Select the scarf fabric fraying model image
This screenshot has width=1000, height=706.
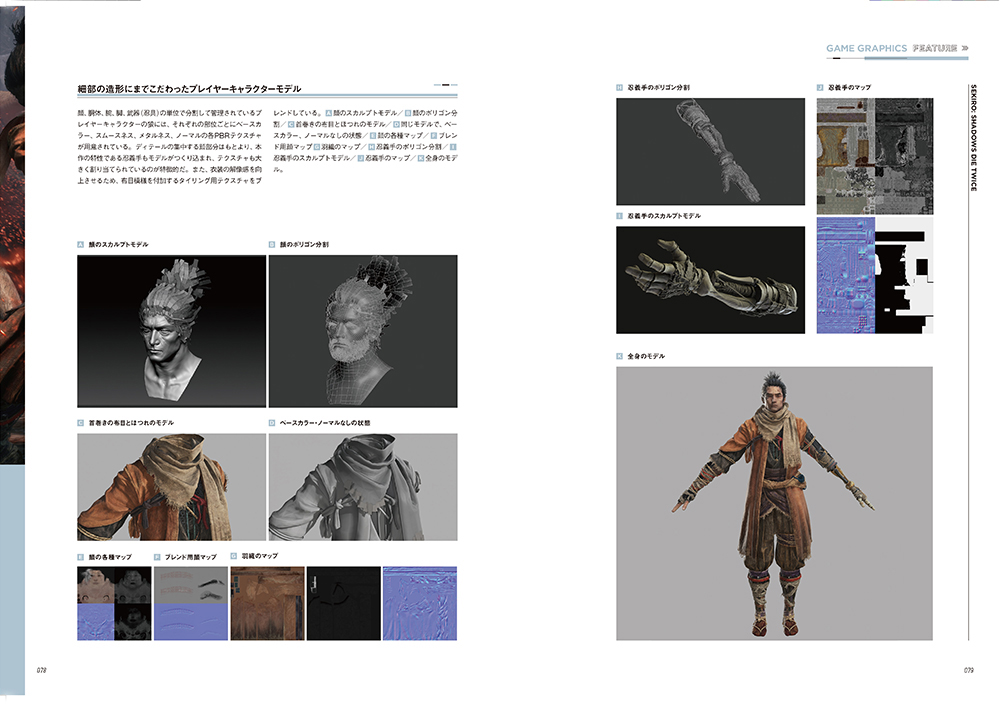[171, 485]
